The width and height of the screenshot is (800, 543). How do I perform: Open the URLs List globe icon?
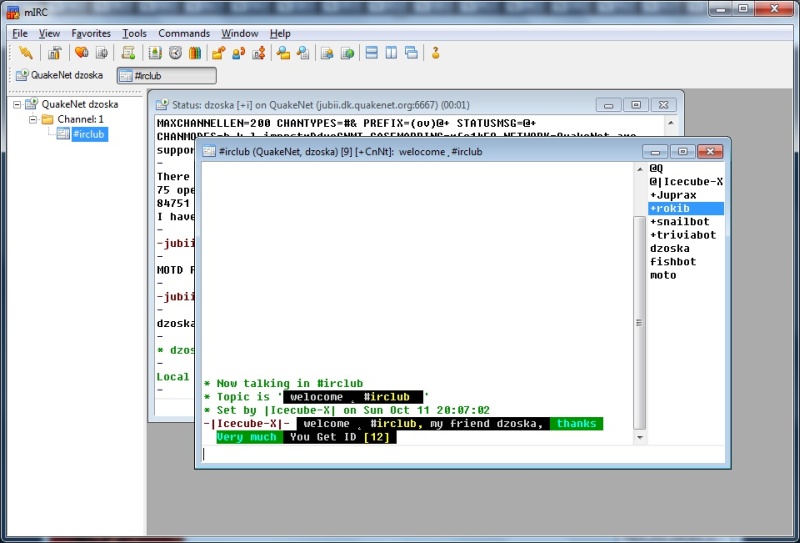pos(347,53)
